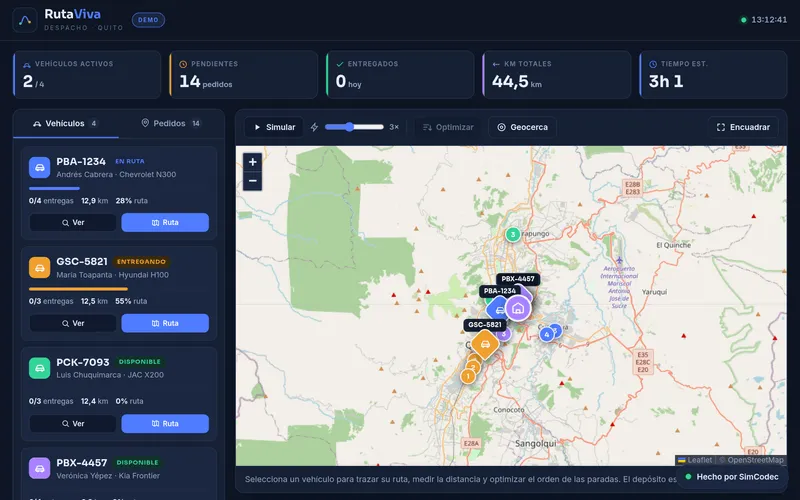Click the Pendientes clock icon
This screenshot has height=500, width=800.
pyautogui.click(x=183, y=64)
